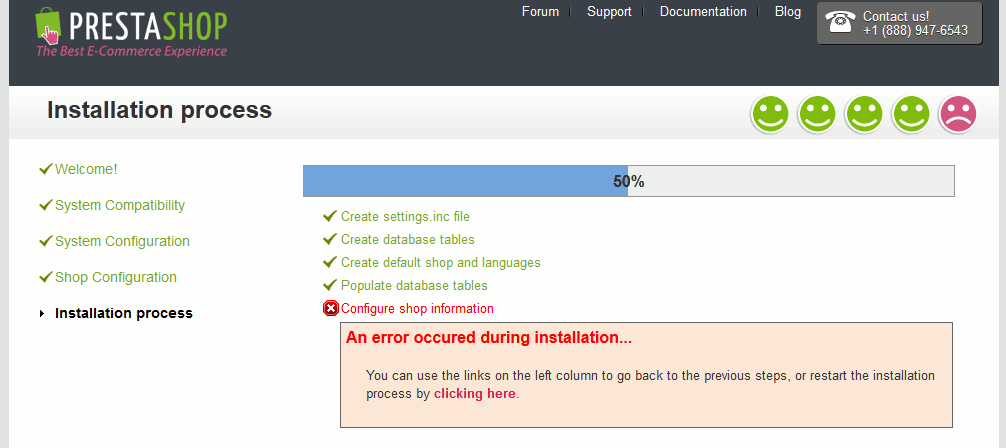Click the Create settings.inc file text
Screen dimensions: 1006x448
pos(405,217)
